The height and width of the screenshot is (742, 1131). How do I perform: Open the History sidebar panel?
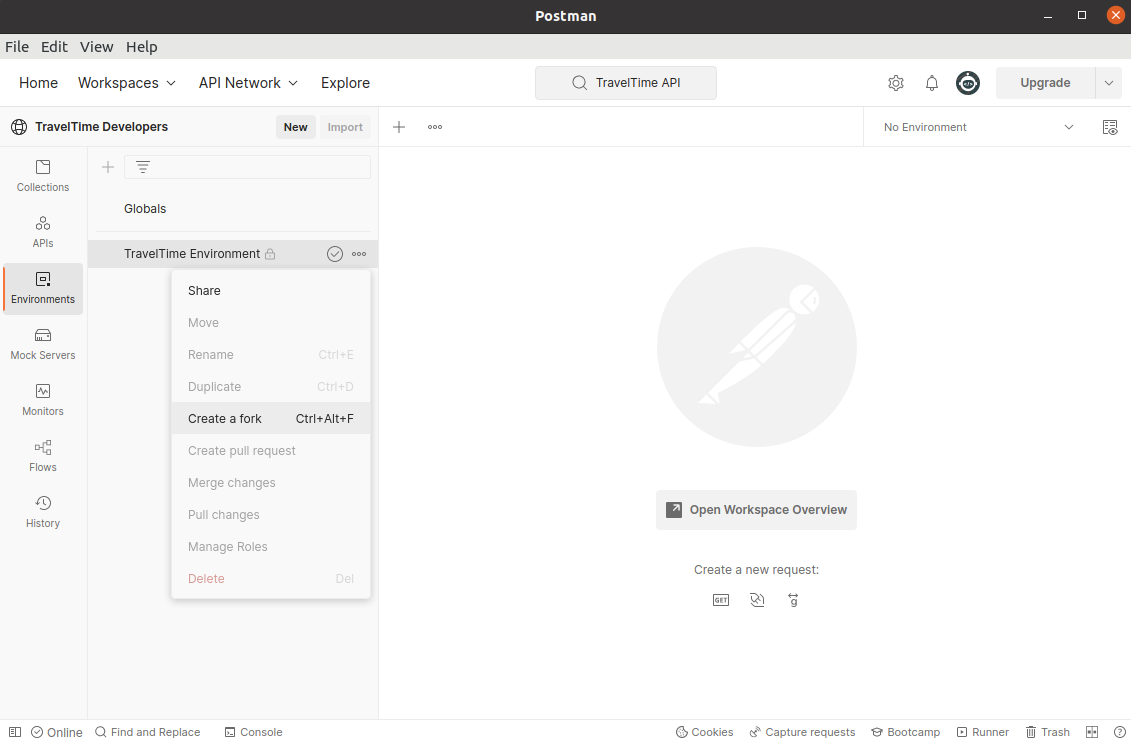point(42,512)
